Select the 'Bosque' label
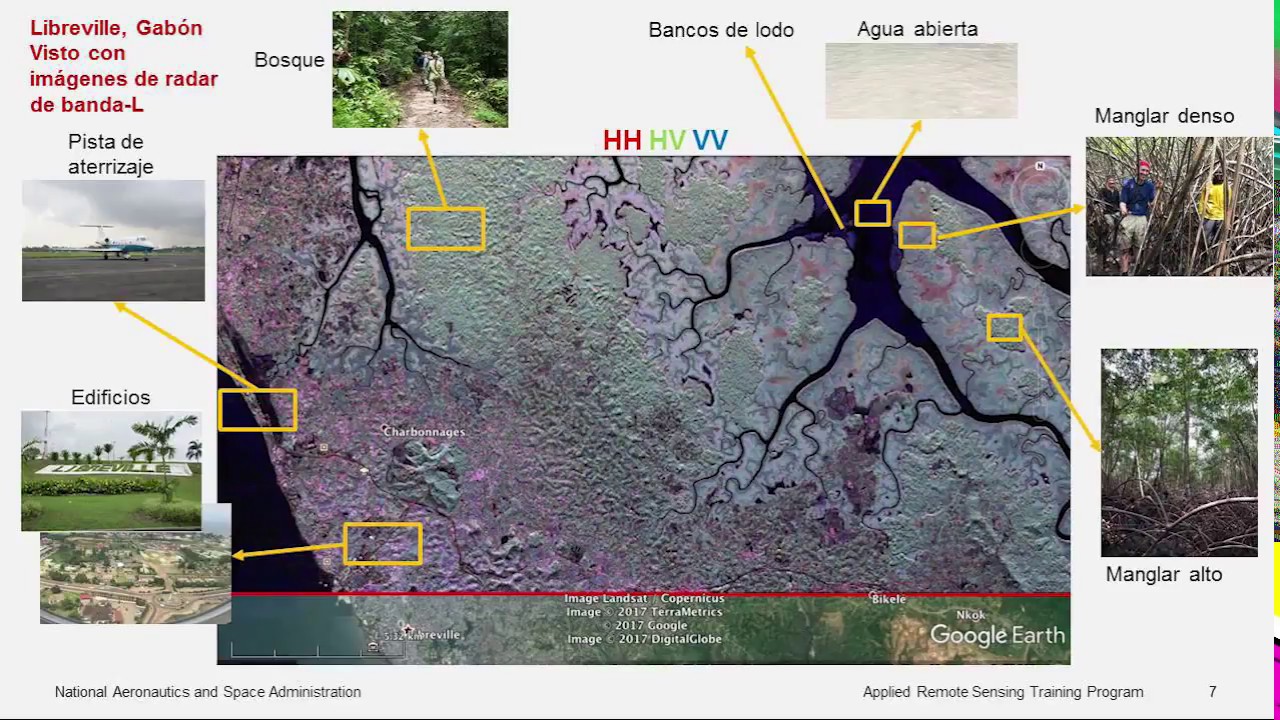Screen dimensions: 1280x720 (x=289, y=60)
